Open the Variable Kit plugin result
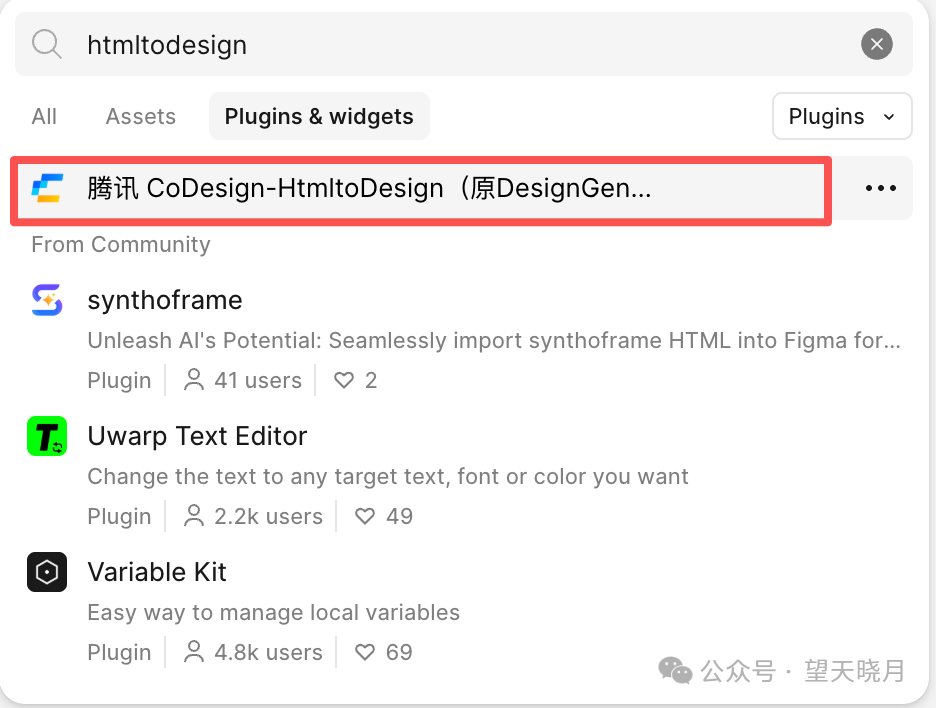The image size is (936, 708). point(157,572)
